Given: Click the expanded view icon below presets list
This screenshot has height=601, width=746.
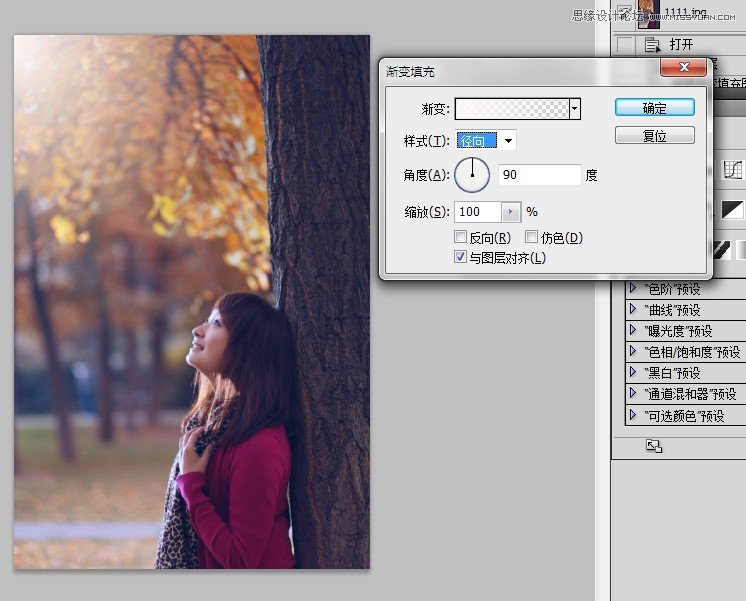Looking at the screenshot, I should (x=654, y=446).
